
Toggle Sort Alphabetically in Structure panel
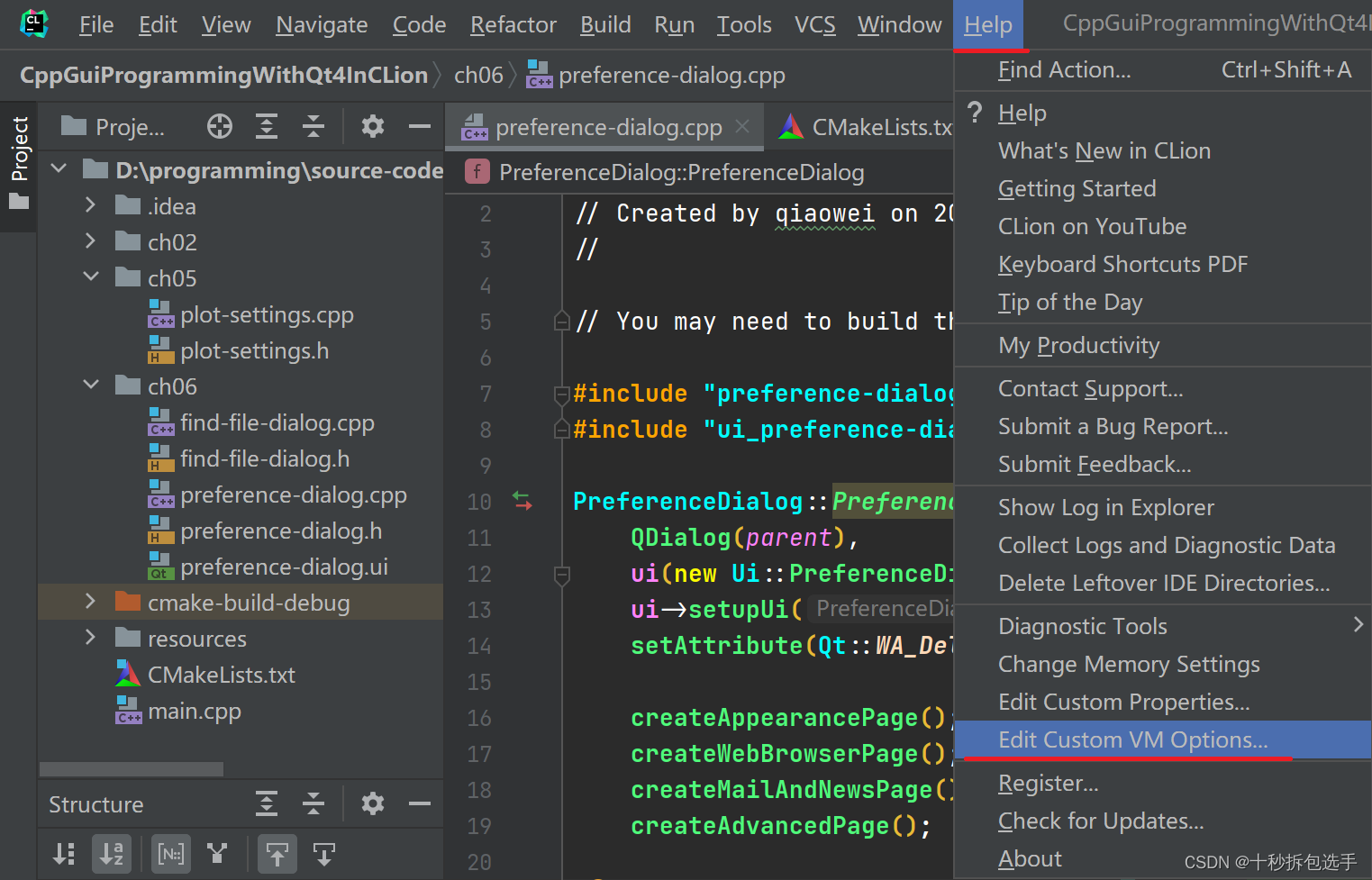pos(112,854)
